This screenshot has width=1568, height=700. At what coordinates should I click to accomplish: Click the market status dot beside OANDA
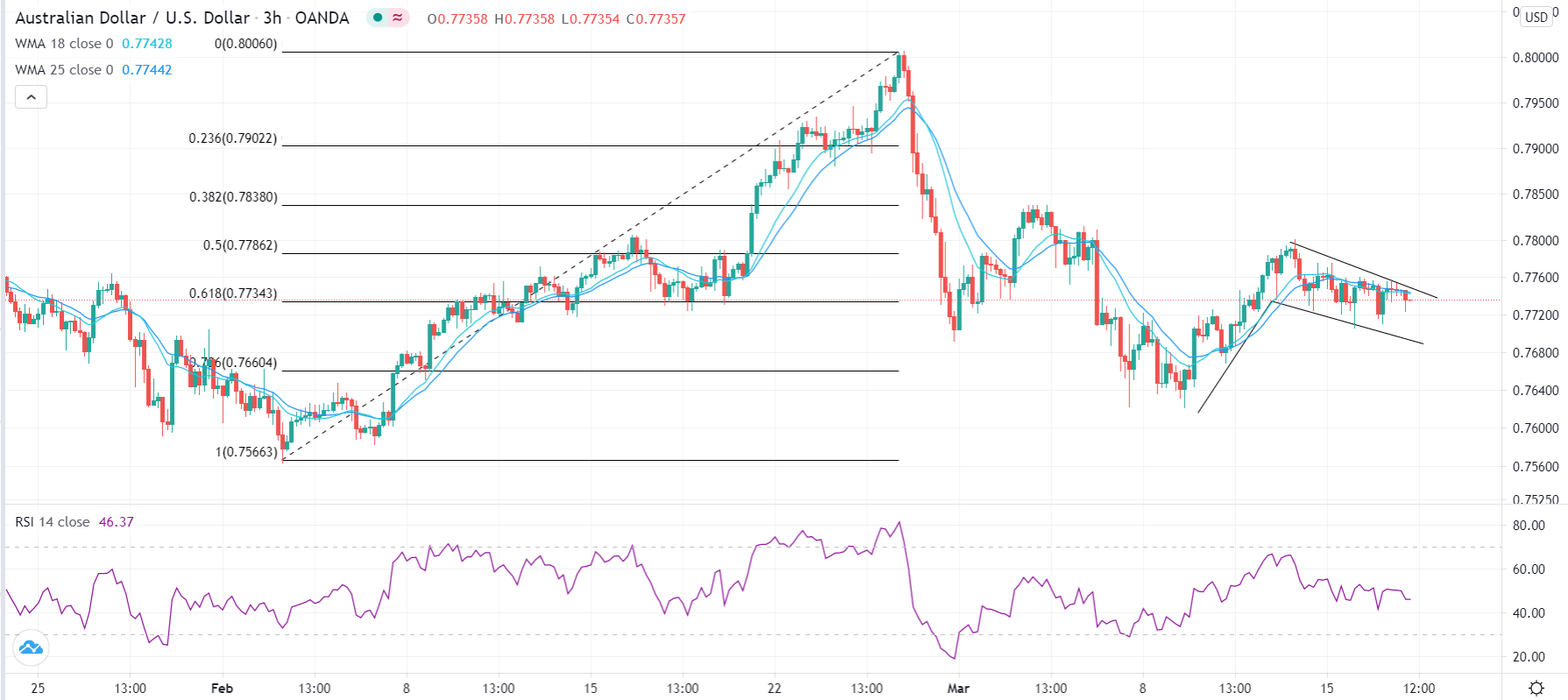[376, 17]
